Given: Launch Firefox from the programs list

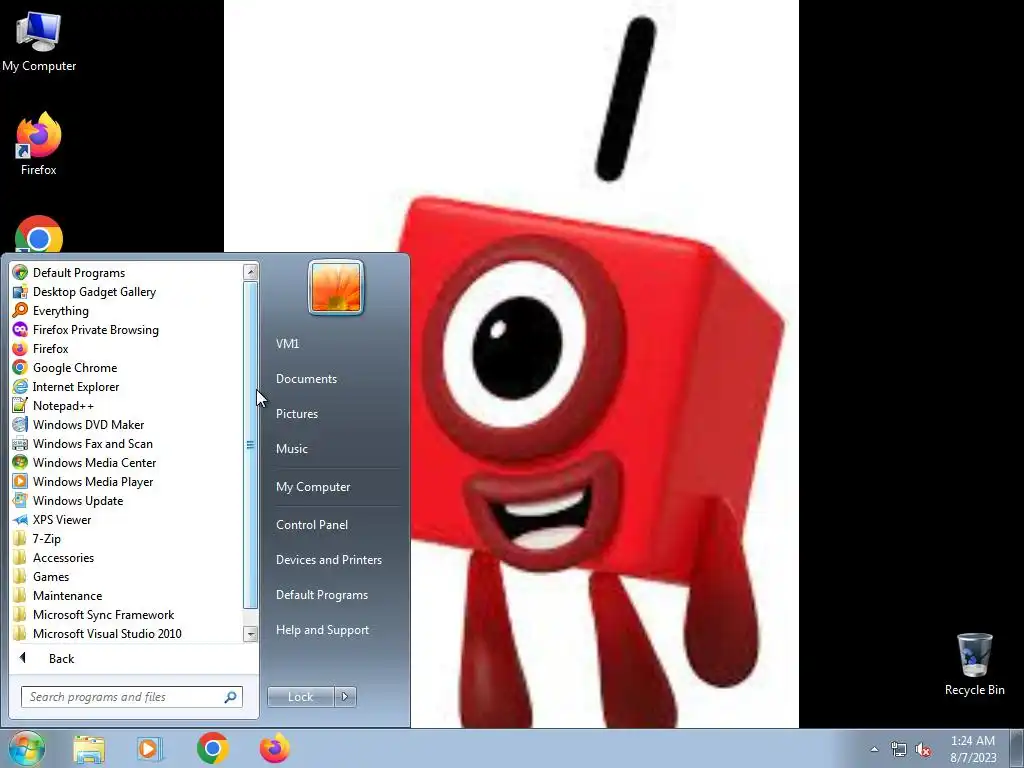Looking at the screenshot, I should tap(127, 349).
